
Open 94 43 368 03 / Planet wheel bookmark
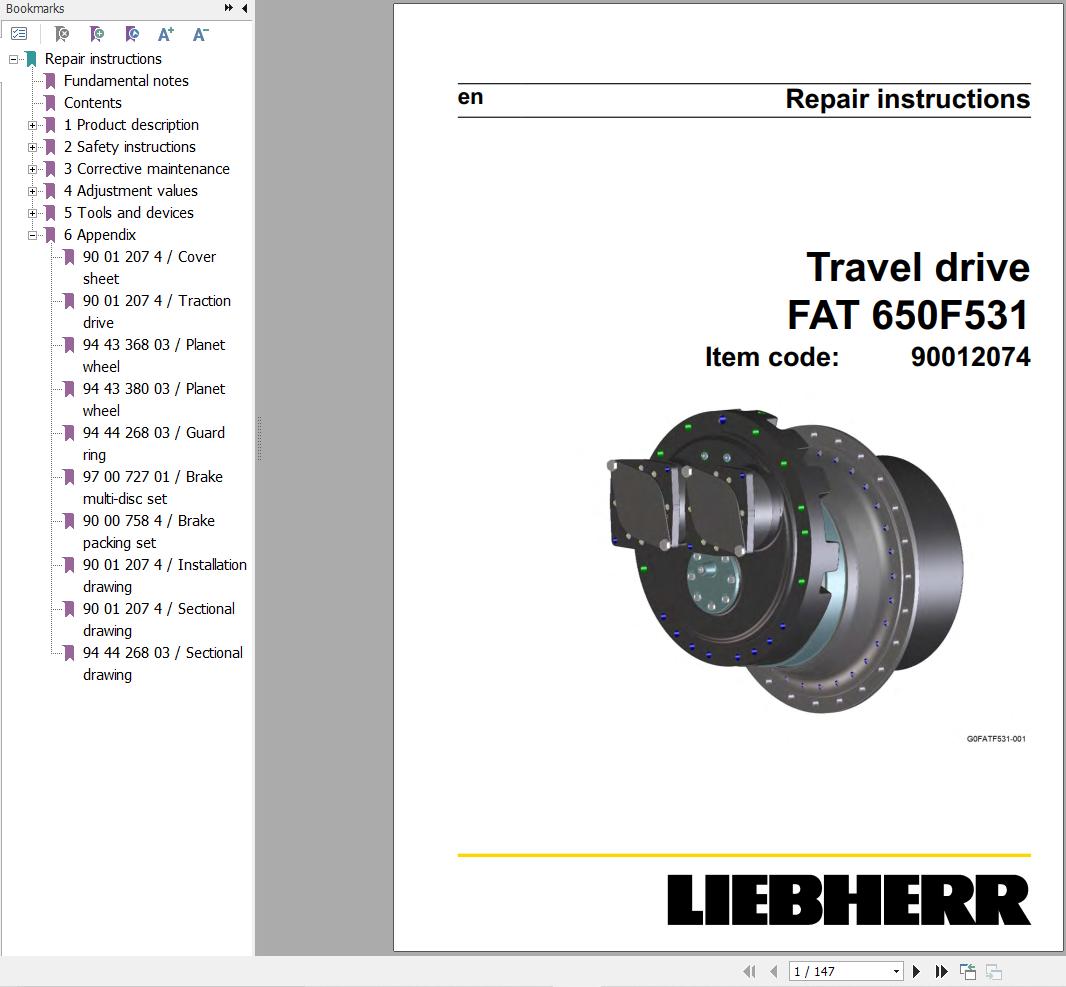tap(154, 356)
